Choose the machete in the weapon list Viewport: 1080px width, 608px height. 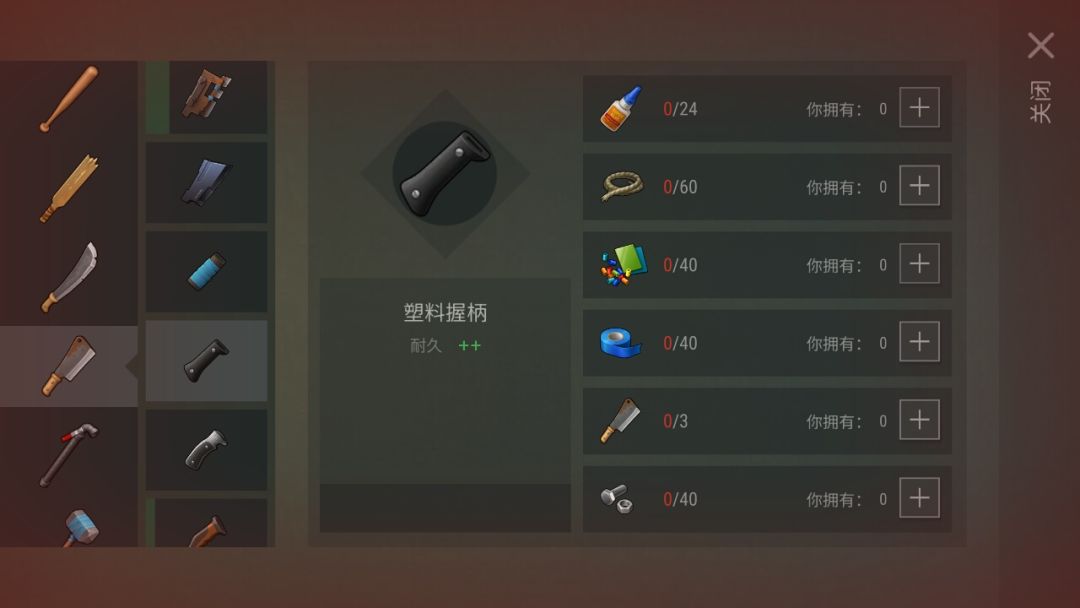69,277
